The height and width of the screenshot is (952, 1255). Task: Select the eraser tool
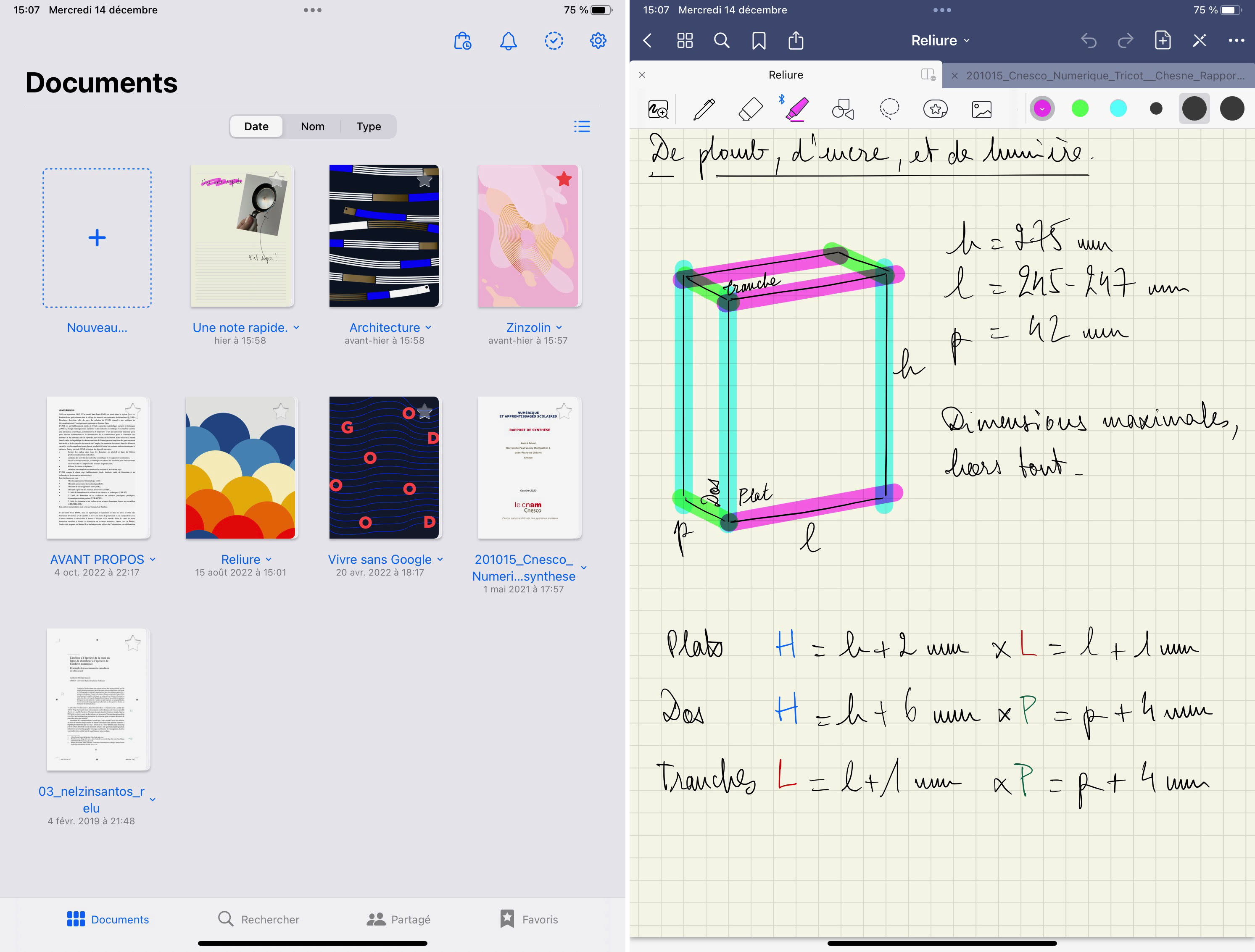[750, 109]
